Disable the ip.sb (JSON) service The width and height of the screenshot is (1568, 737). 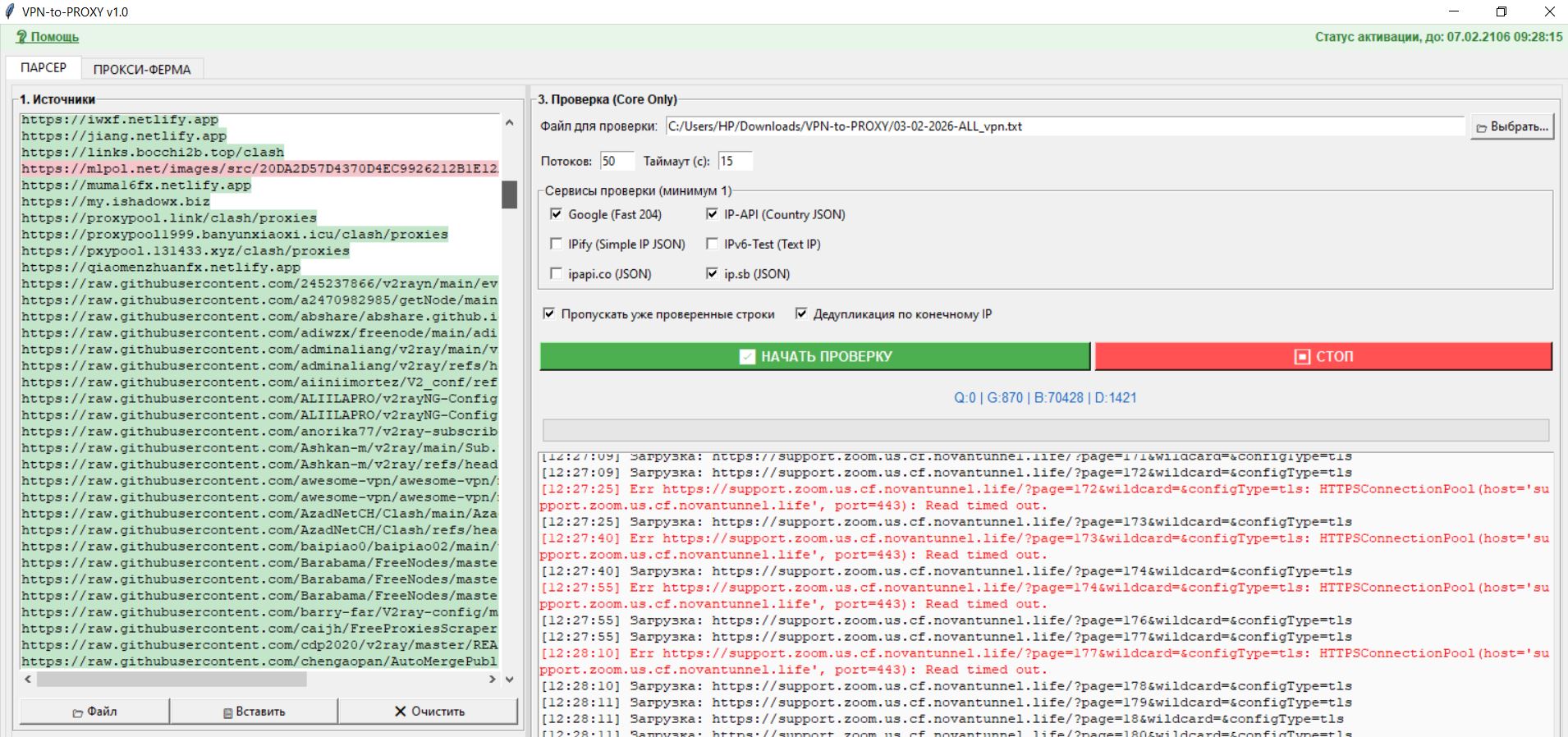point(712,273)
